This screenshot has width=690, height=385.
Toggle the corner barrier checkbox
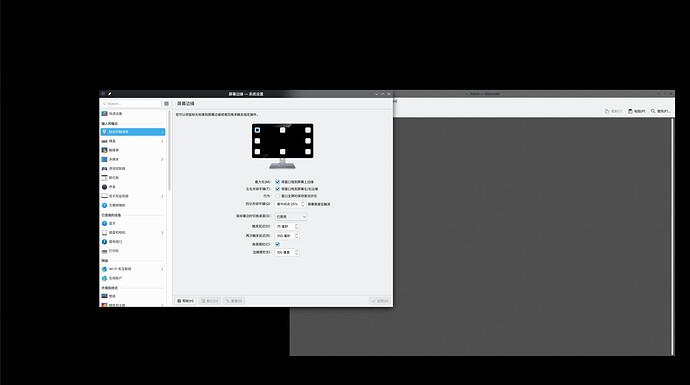point(278,244)
